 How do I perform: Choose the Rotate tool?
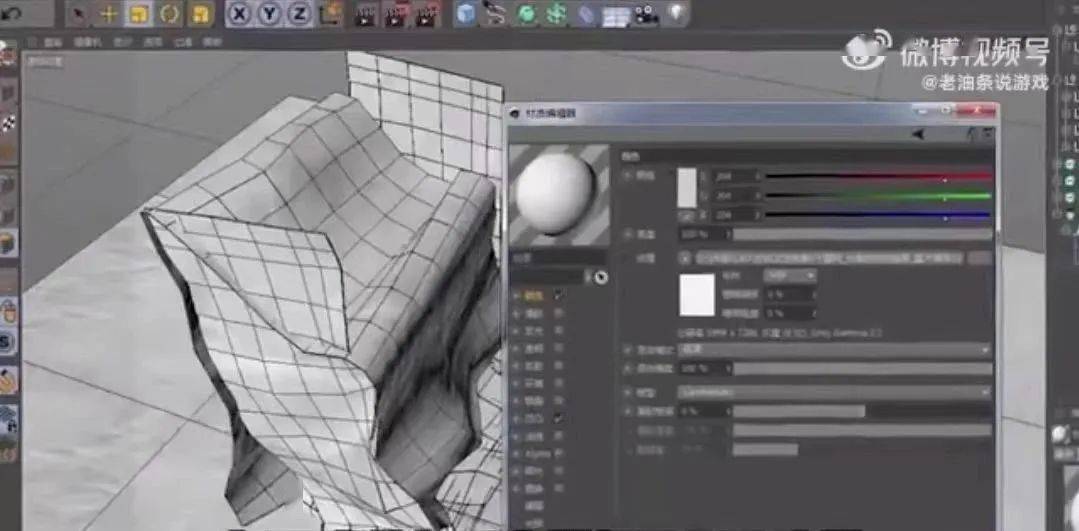169,14
